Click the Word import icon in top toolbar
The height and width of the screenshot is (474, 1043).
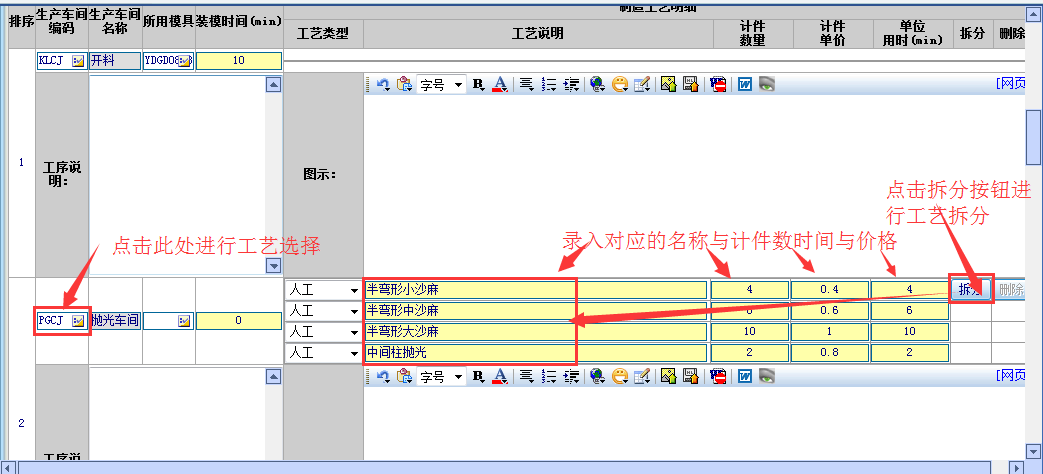pos(744,85)
